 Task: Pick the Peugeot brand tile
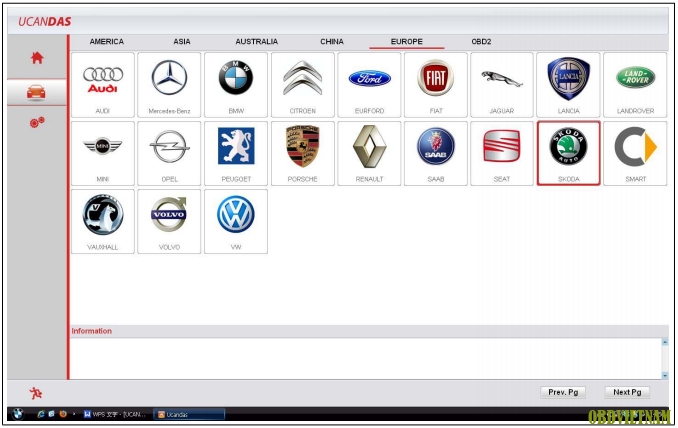pos(236,153)
